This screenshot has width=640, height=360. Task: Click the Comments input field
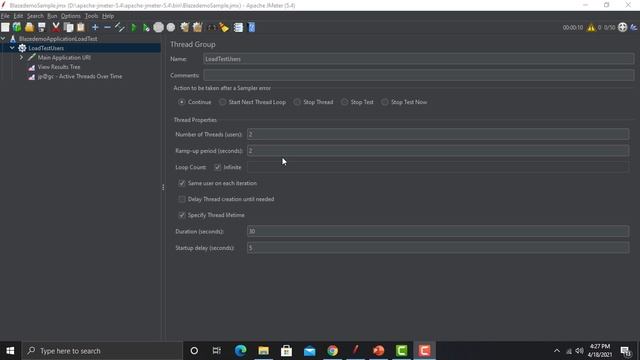419,75
